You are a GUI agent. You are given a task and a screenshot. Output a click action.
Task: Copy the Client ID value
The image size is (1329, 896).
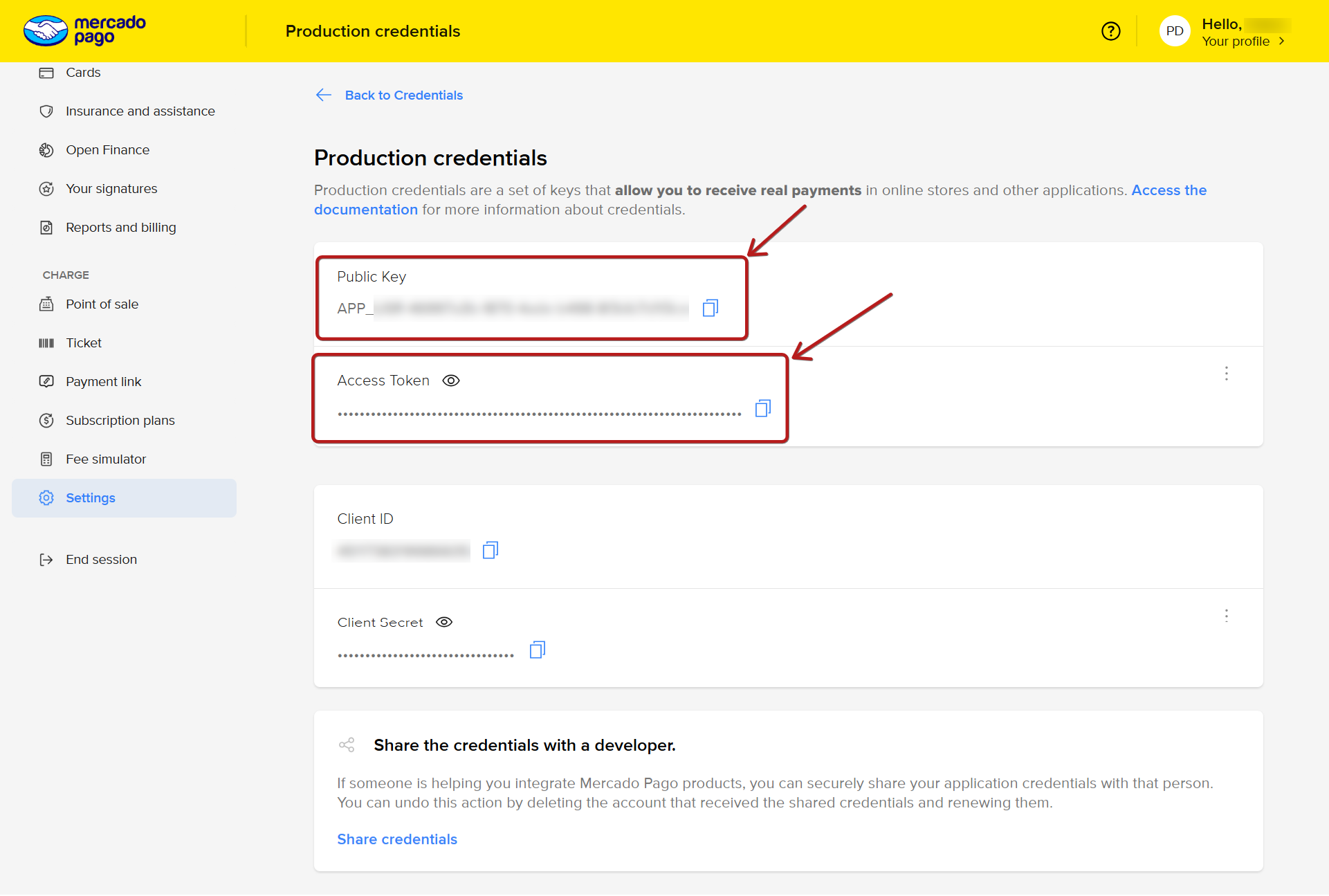[490, 550]
